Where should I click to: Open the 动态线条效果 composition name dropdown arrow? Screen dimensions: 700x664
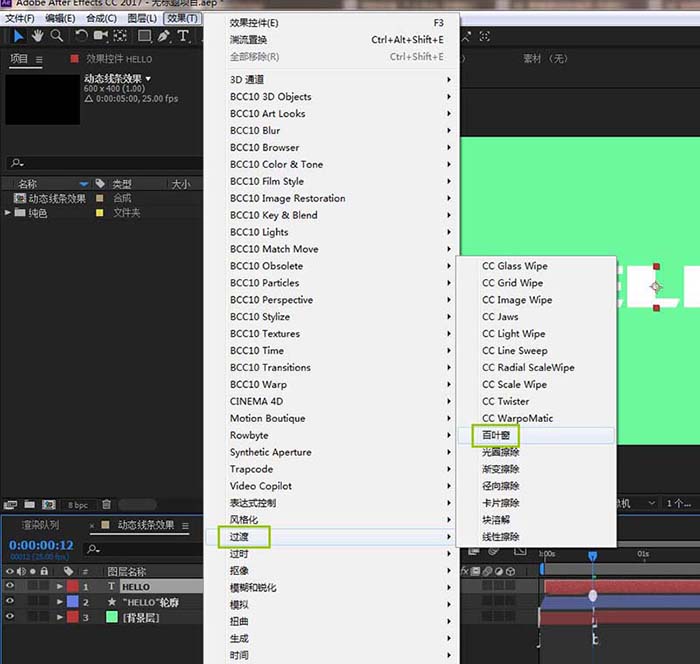tap(148, 79)
